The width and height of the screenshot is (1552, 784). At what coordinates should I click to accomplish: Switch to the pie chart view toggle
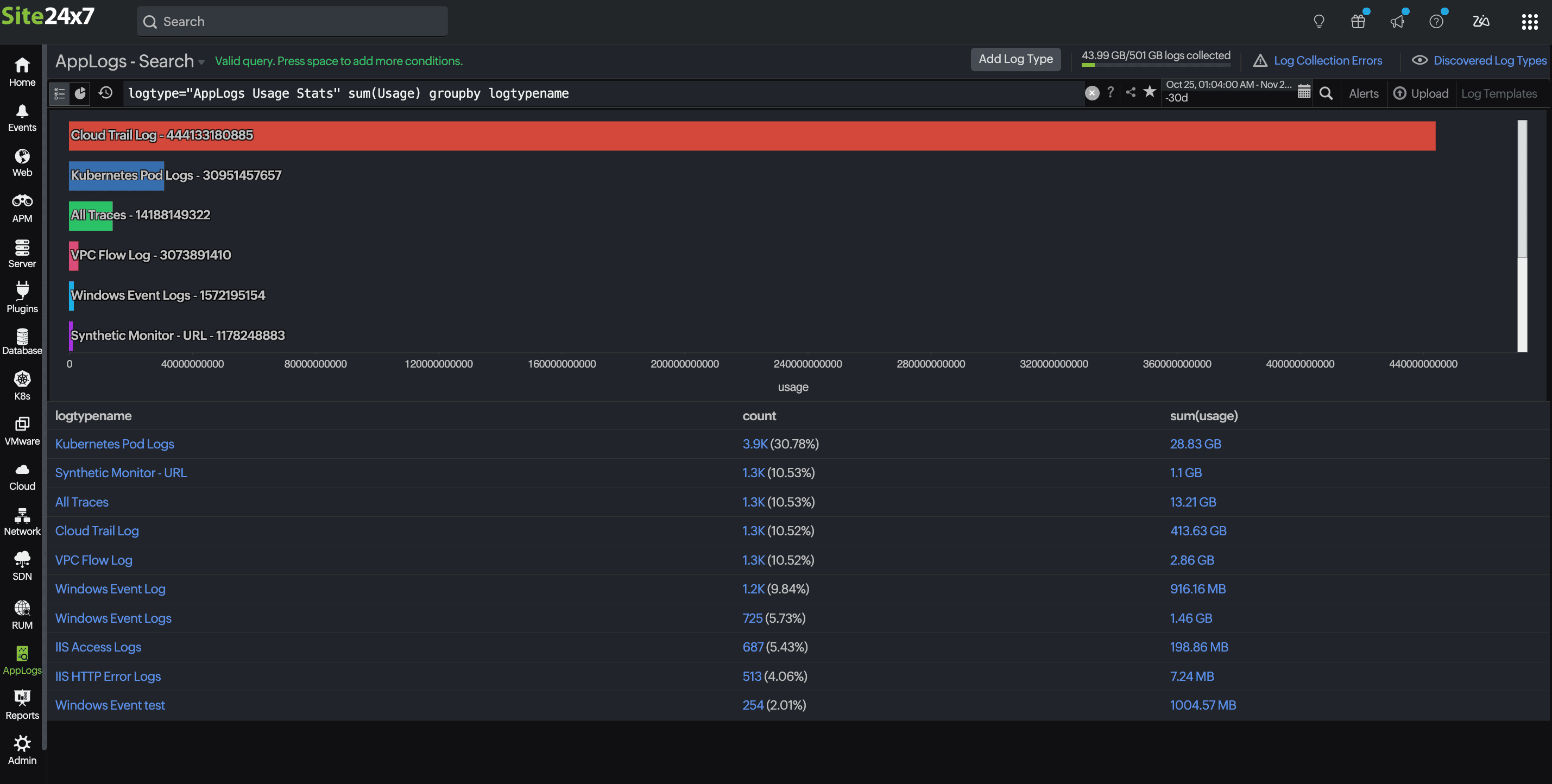pyautogui.click(x=80, y=93)
